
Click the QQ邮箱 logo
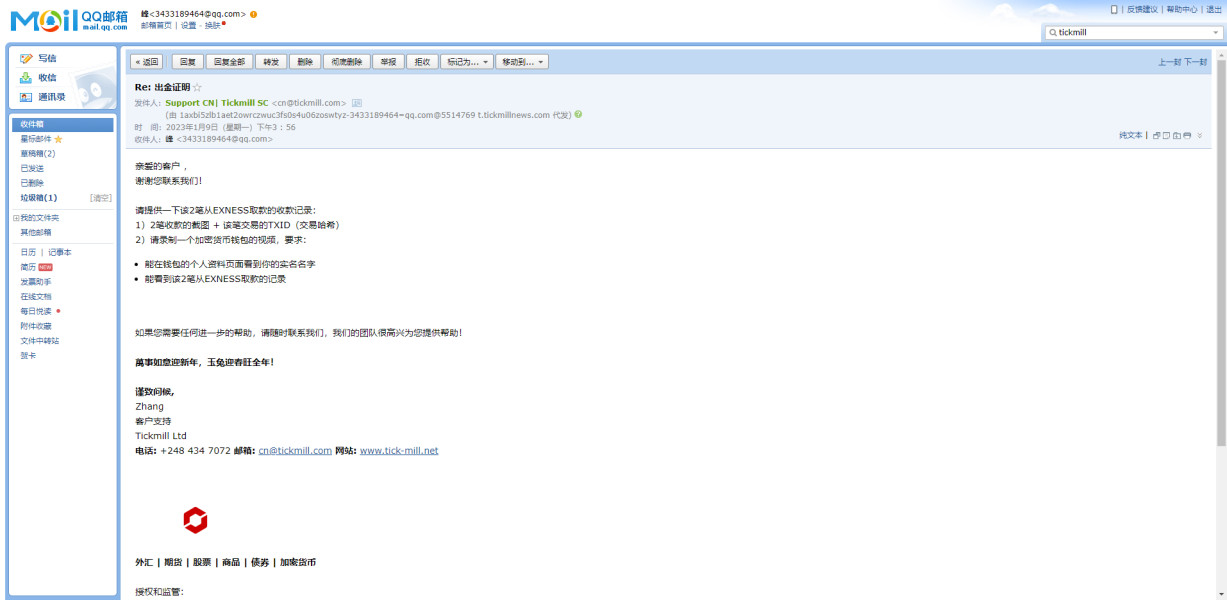coord(68,21)
